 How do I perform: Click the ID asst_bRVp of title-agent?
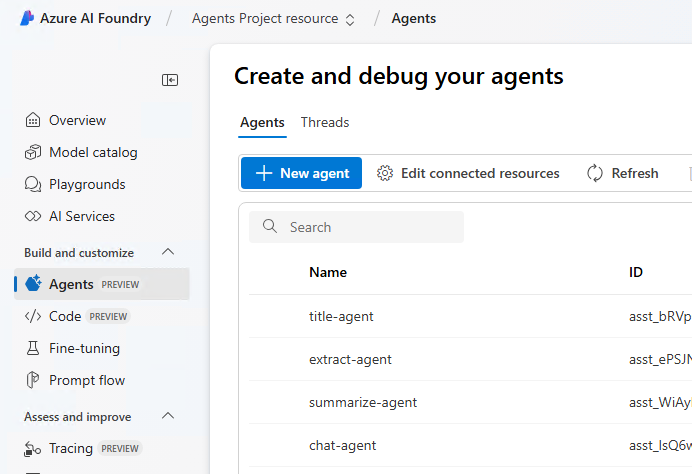pyautogui.click(x=660, y=316)
